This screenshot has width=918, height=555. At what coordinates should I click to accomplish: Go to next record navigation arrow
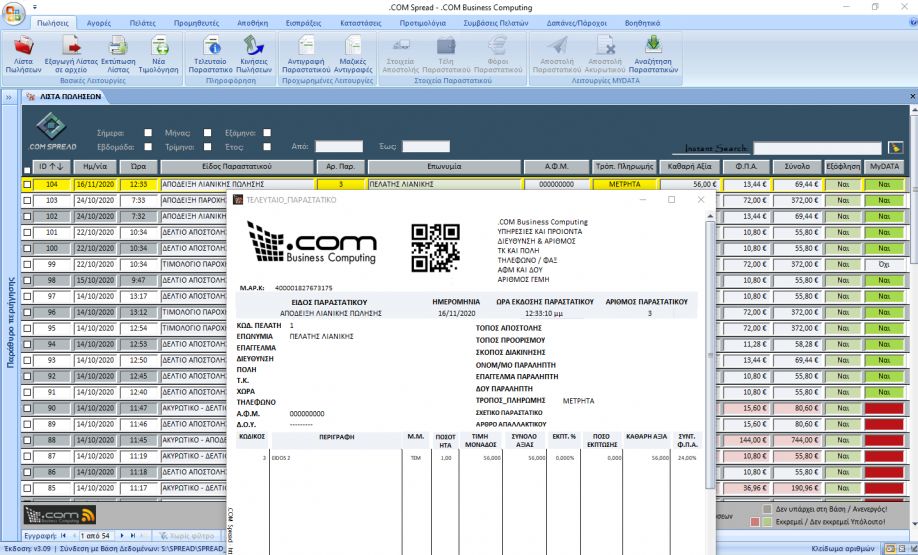(122, 536)
